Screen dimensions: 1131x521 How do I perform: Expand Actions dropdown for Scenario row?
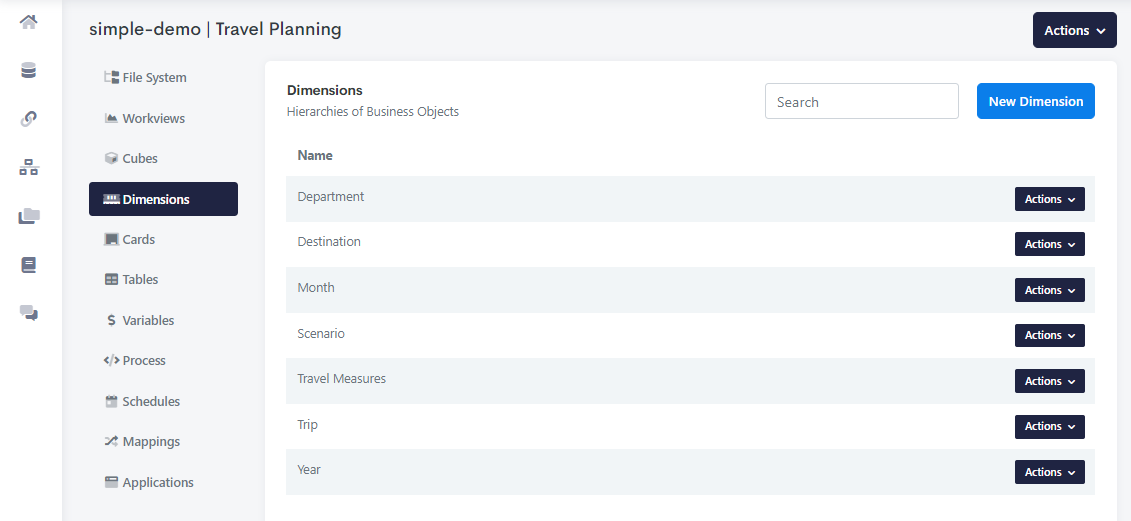pyautogui.click(x=1049, y=335)
